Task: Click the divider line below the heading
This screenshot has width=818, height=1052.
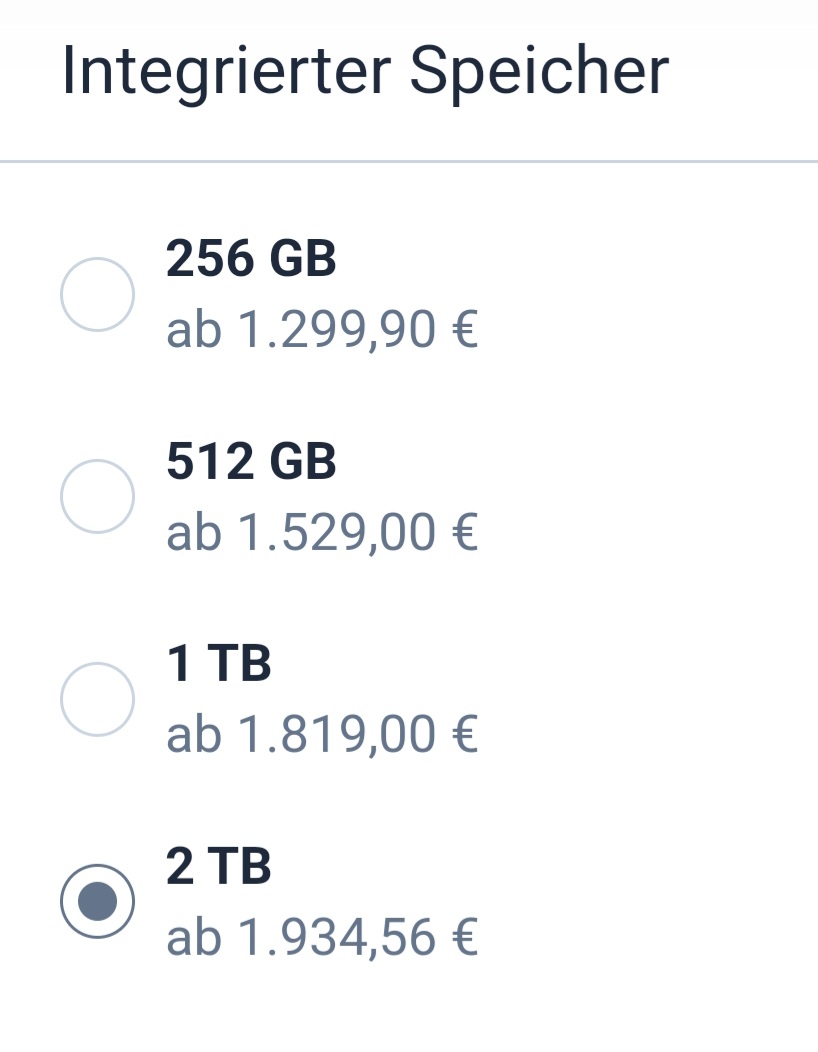Action: [409, 161]
